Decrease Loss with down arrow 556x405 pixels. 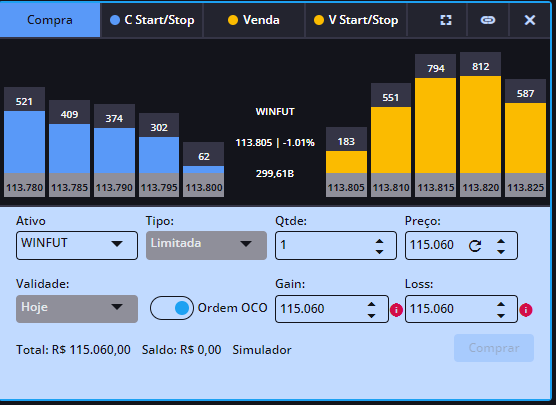point(501,315)
